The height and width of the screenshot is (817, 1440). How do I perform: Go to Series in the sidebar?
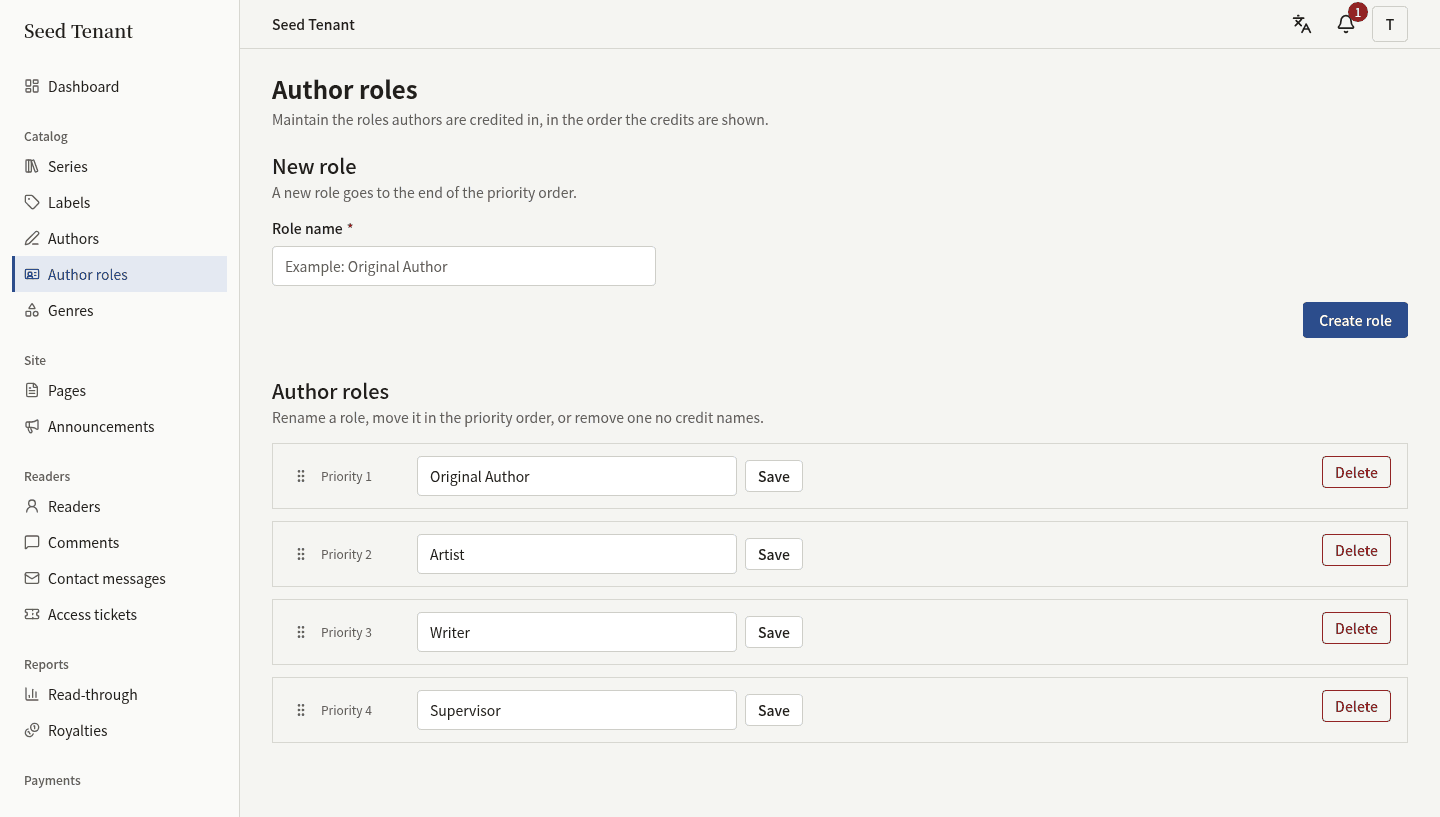tap(120, 166)
